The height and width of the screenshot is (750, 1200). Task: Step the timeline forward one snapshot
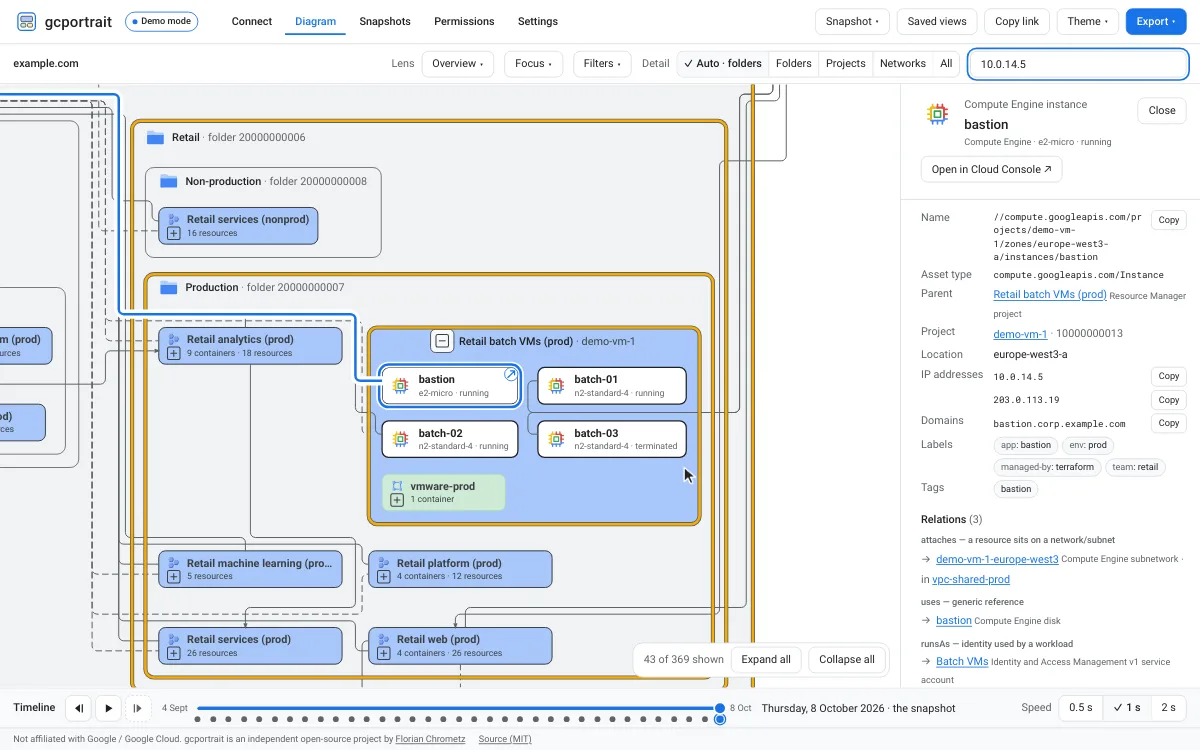tap(138, 708)
